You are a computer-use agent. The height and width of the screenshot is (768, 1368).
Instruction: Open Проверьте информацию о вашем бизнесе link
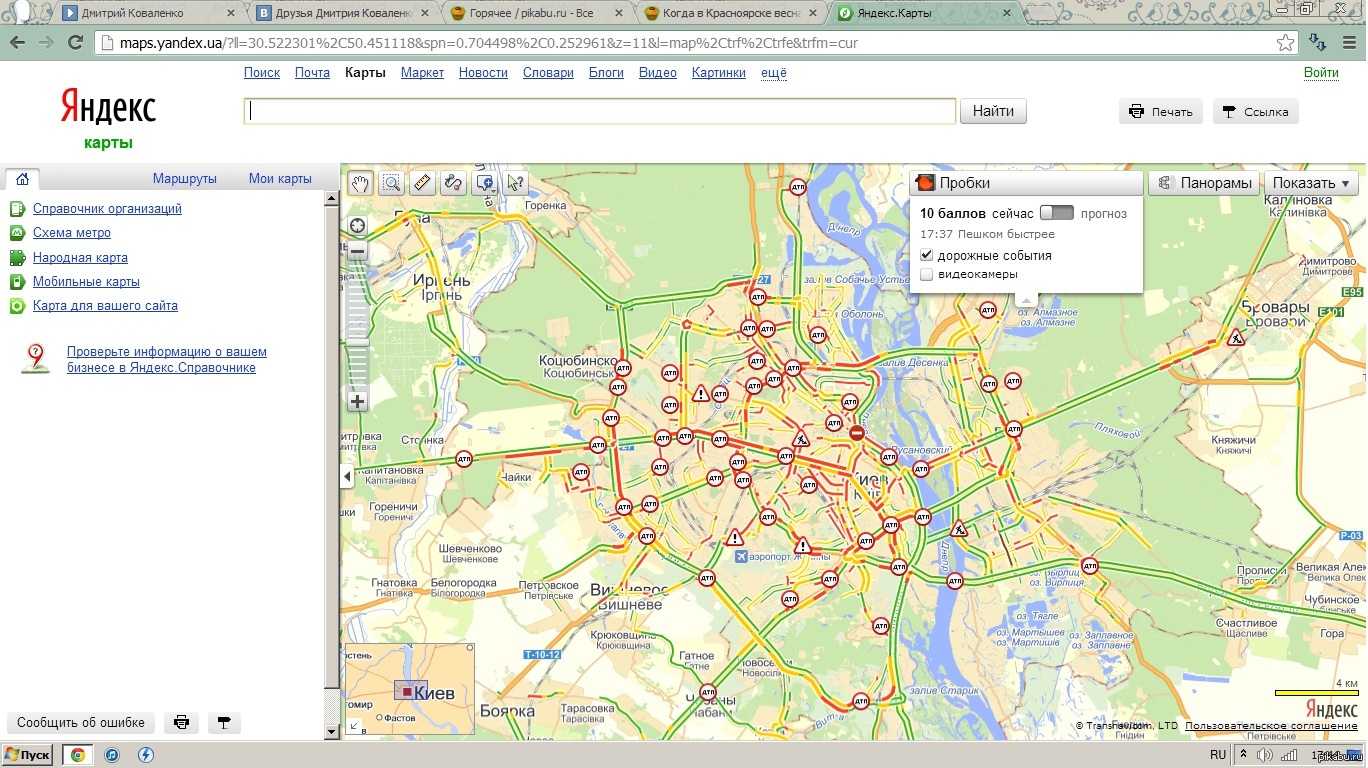click(167, 360)
